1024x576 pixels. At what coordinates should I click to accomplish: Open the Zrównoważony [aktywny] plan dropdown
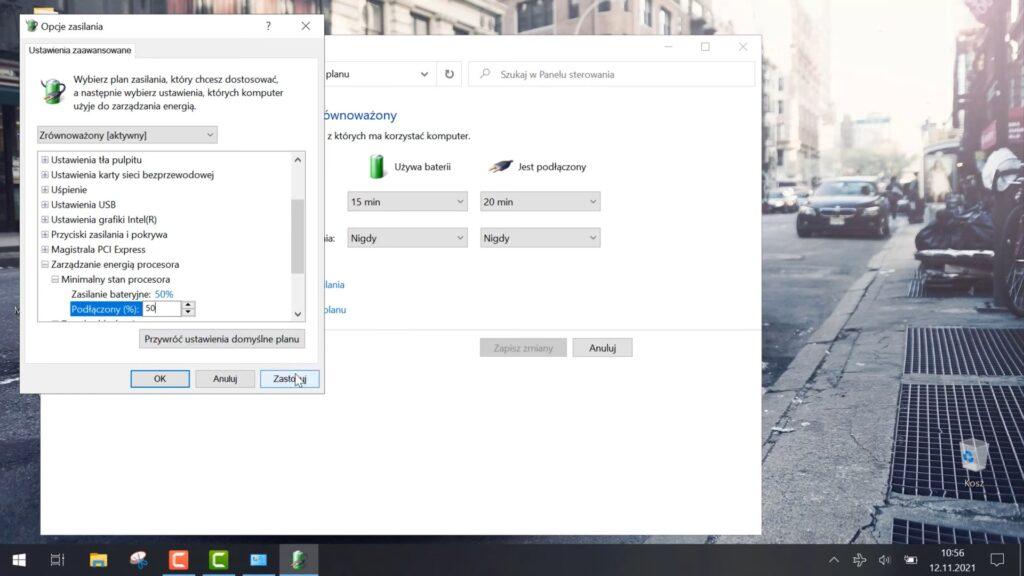[127, 135]
